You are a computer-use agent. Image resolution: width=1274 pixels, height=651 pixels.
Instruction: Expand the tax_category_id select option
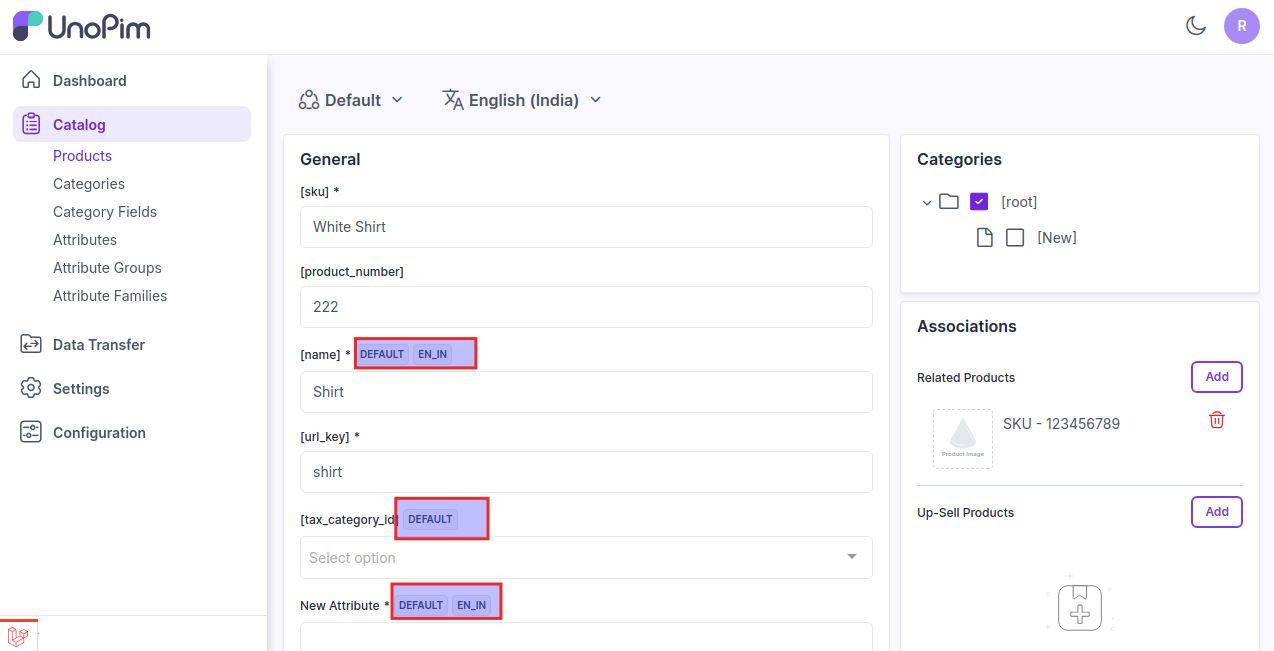tap(586, 558)
